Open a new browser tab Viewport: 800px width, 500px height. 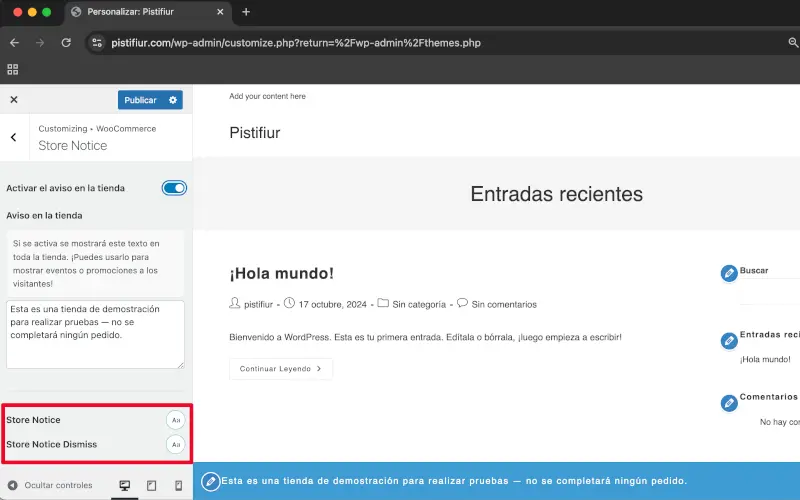click(246, 12)
